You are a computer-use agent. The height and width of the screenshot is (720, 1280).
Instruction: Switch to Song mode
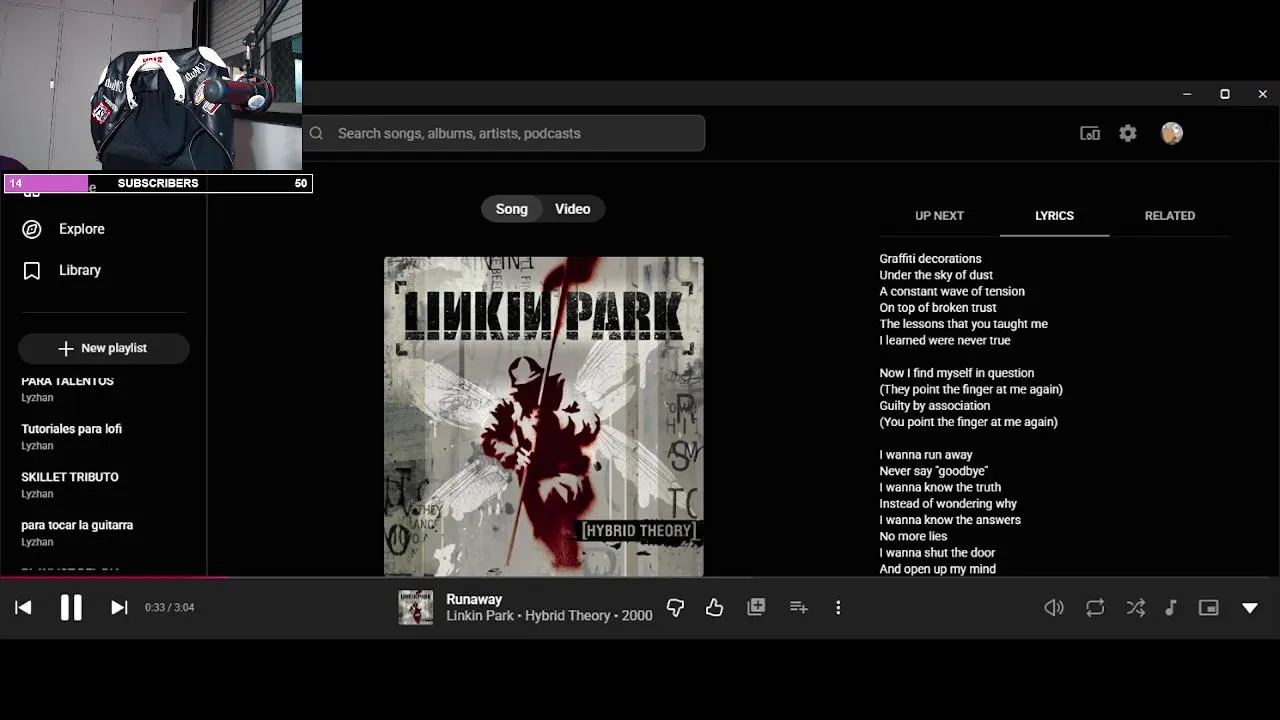(x=511, y=209)
